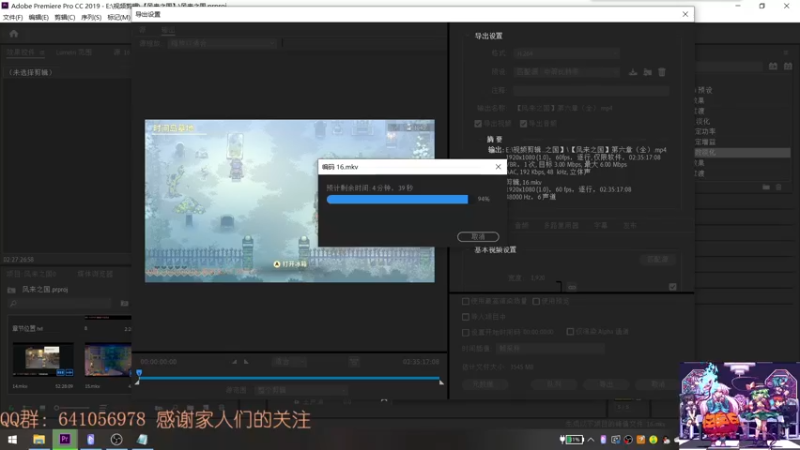Click the 注释 comments input field
The height and width of the screenshot is (450, 800).
(x=591, y=90)
